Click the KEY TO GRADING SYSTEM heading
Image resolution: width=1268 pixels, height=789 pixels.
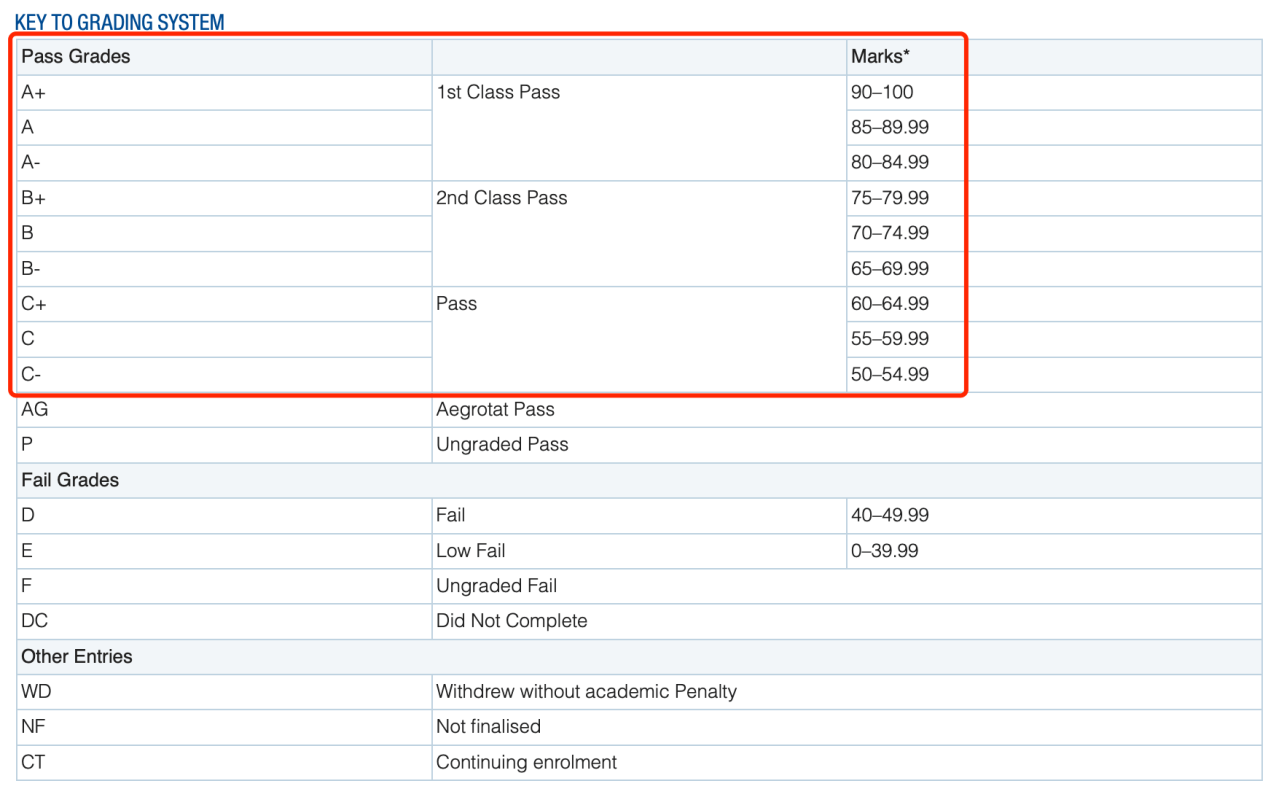[x=119, y=22]
